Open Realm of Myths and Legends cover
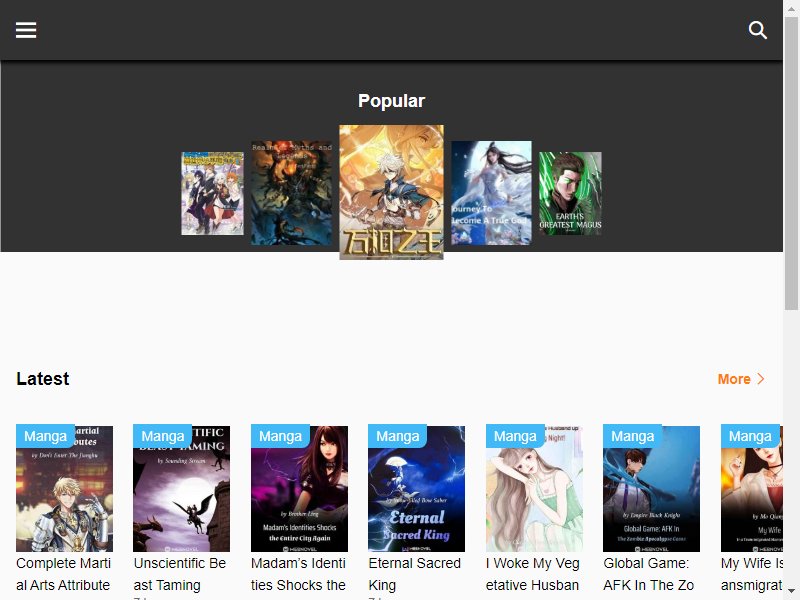Screen dimensions: 800x600 (x=291, y=193)
